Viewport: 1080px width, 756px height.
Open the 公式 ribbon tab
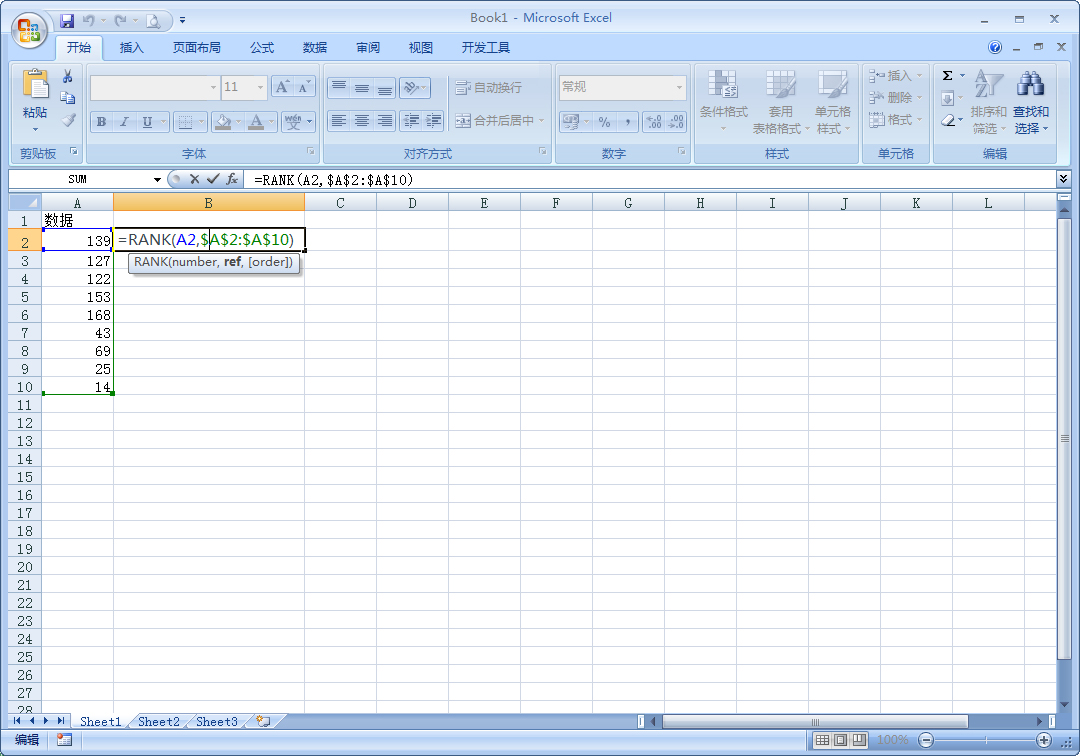coord(262,47)
